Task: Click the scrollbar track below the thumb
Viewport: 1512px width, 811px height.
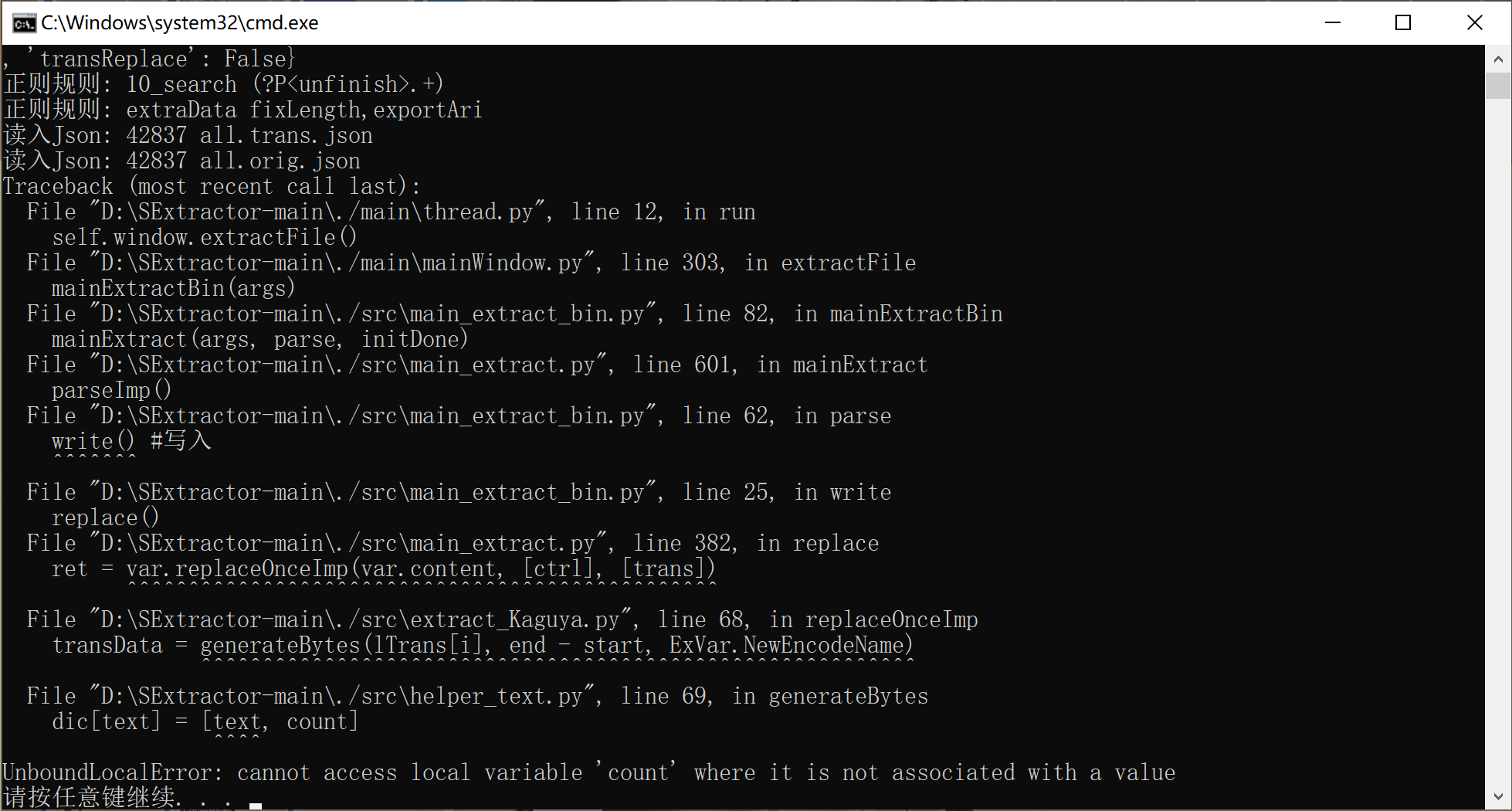Action: pyautogui.click(x=1499, y=386)
